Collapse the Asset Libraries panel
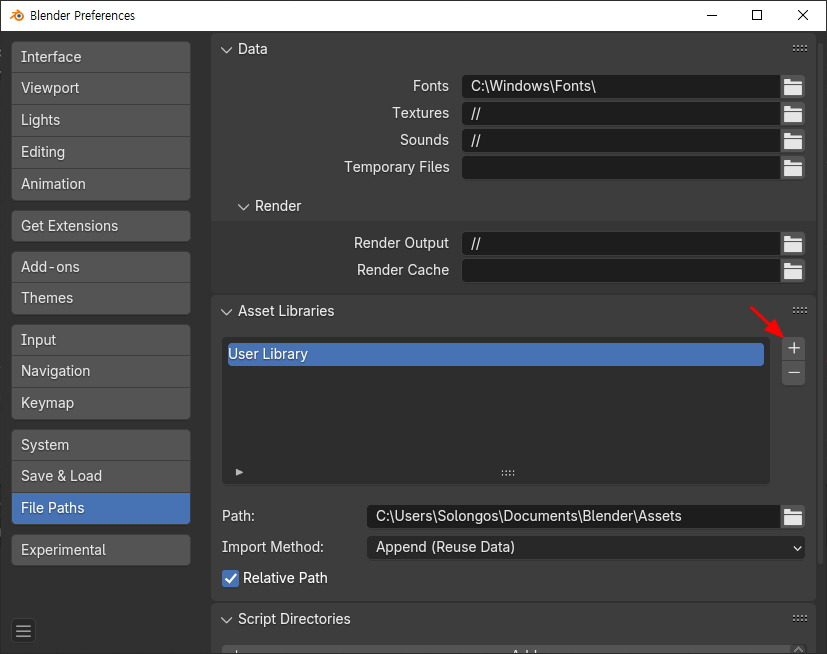The width and height of the screenshot is (827, 654). [227, 312]
